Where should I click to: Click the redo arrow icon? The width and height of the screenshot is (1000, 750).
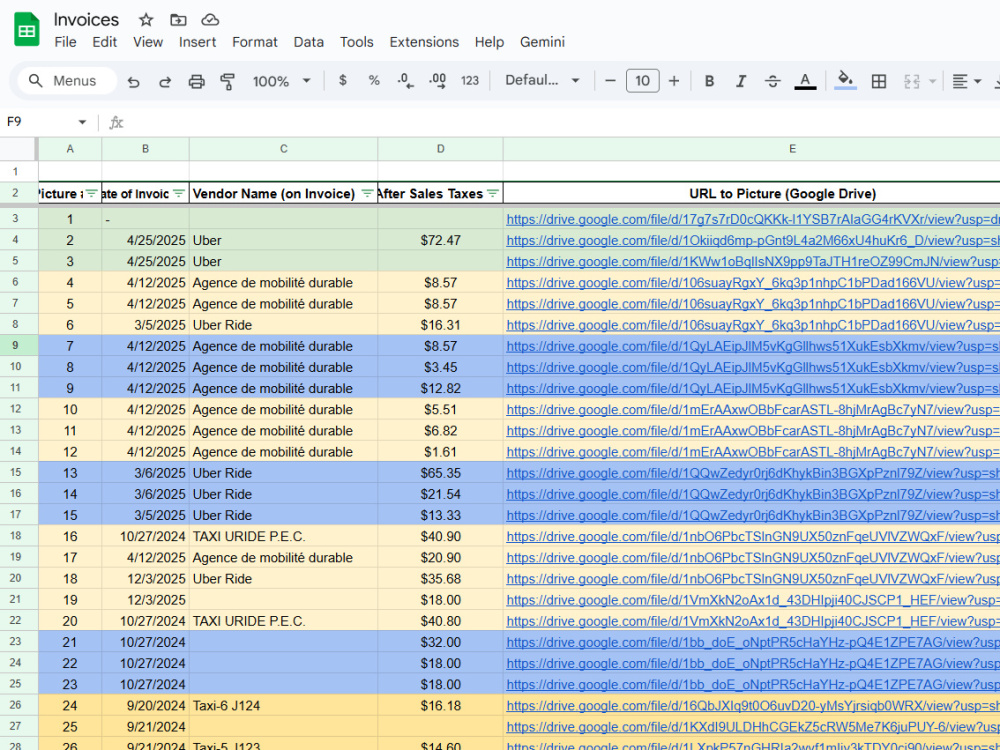[x=165, y=81]
